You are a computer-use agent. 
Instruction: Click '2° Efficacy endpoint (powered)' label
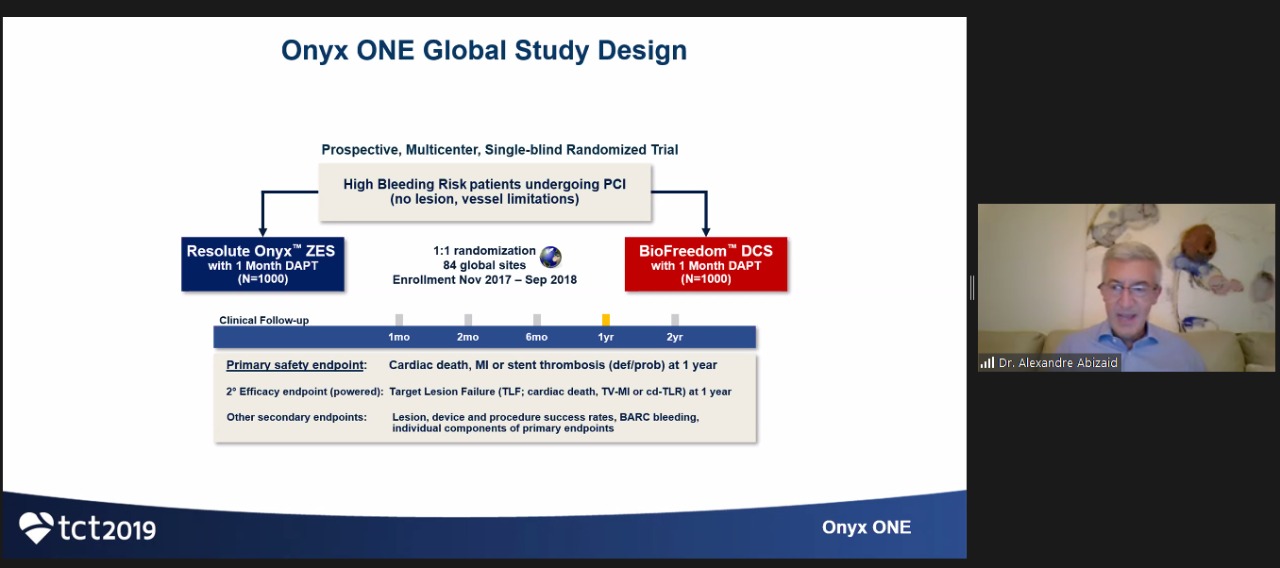coord(305,392)
